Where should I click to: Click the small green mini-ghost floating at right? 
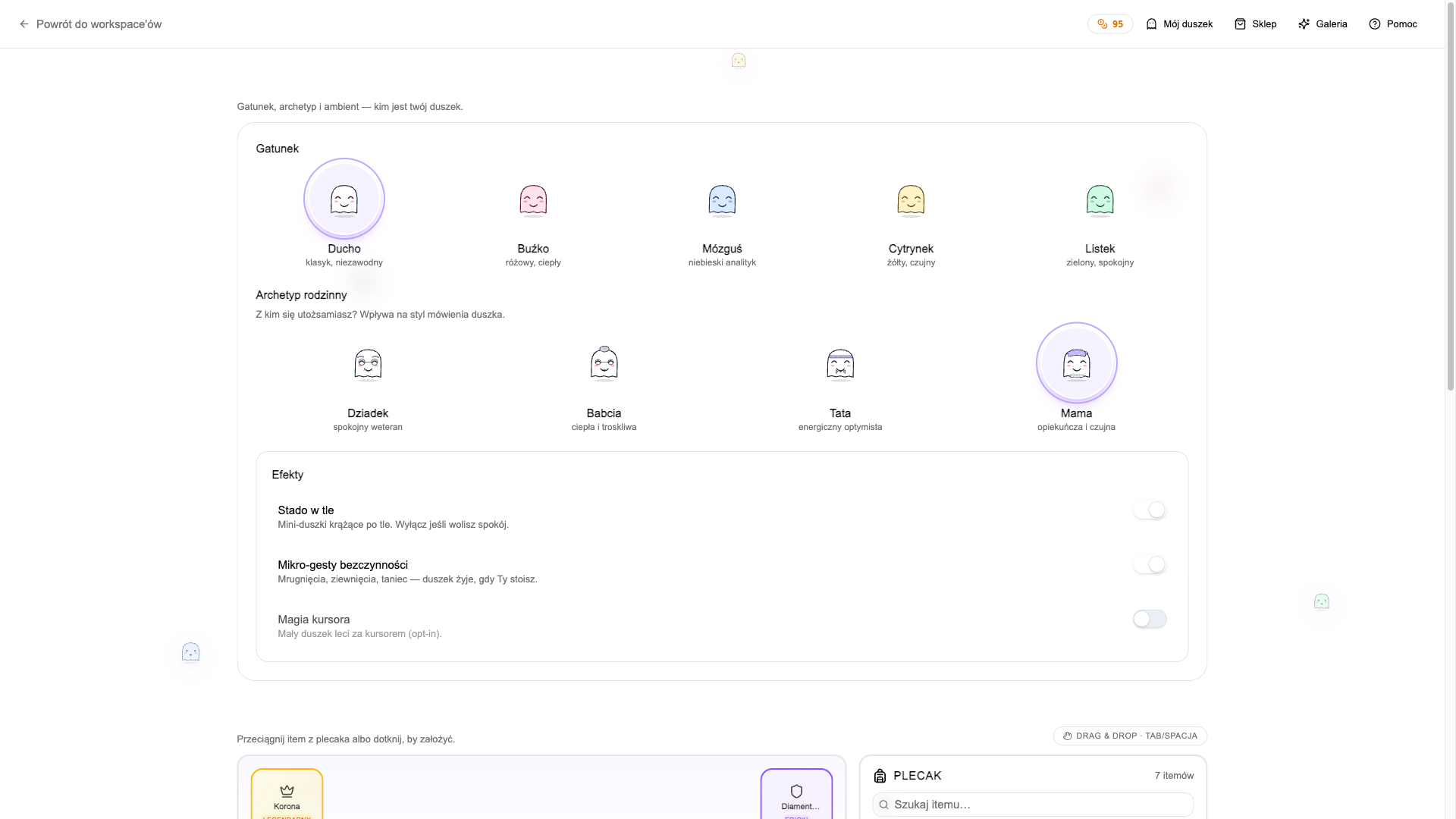(1322, 601)
